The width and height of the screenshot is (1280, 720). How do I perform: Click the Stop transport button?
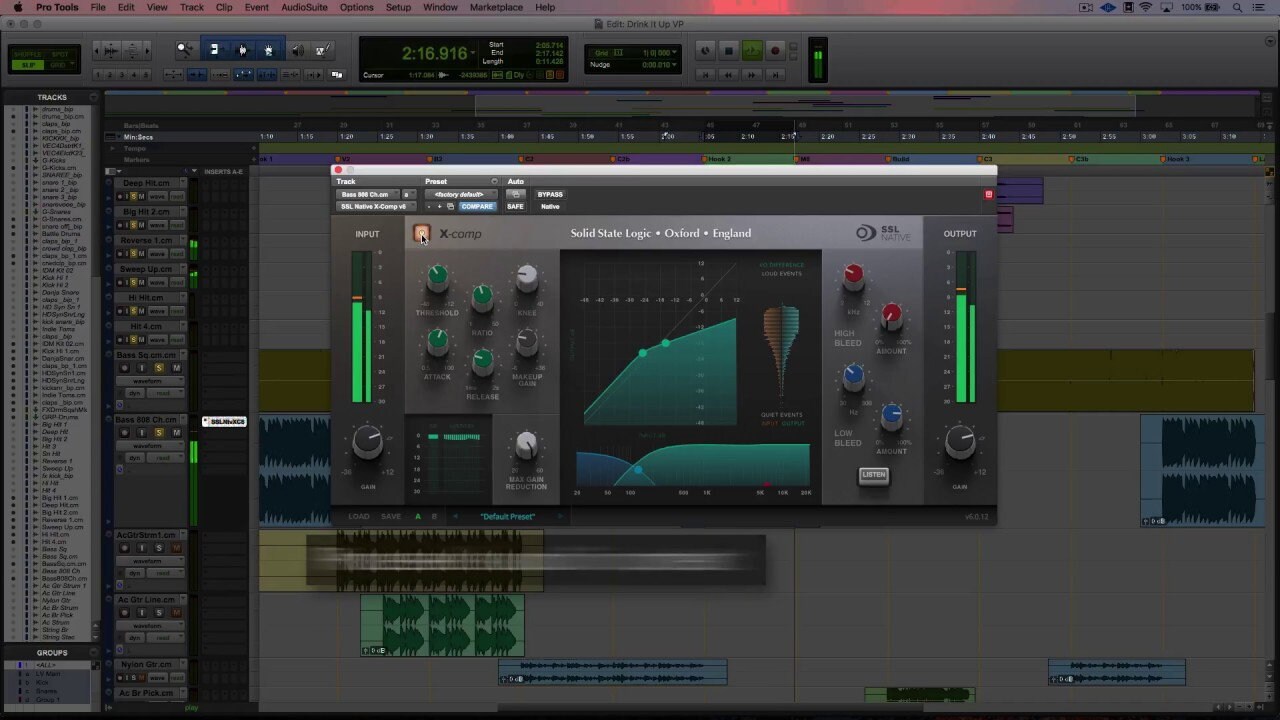pyautogui.click(x=728, y=51)
